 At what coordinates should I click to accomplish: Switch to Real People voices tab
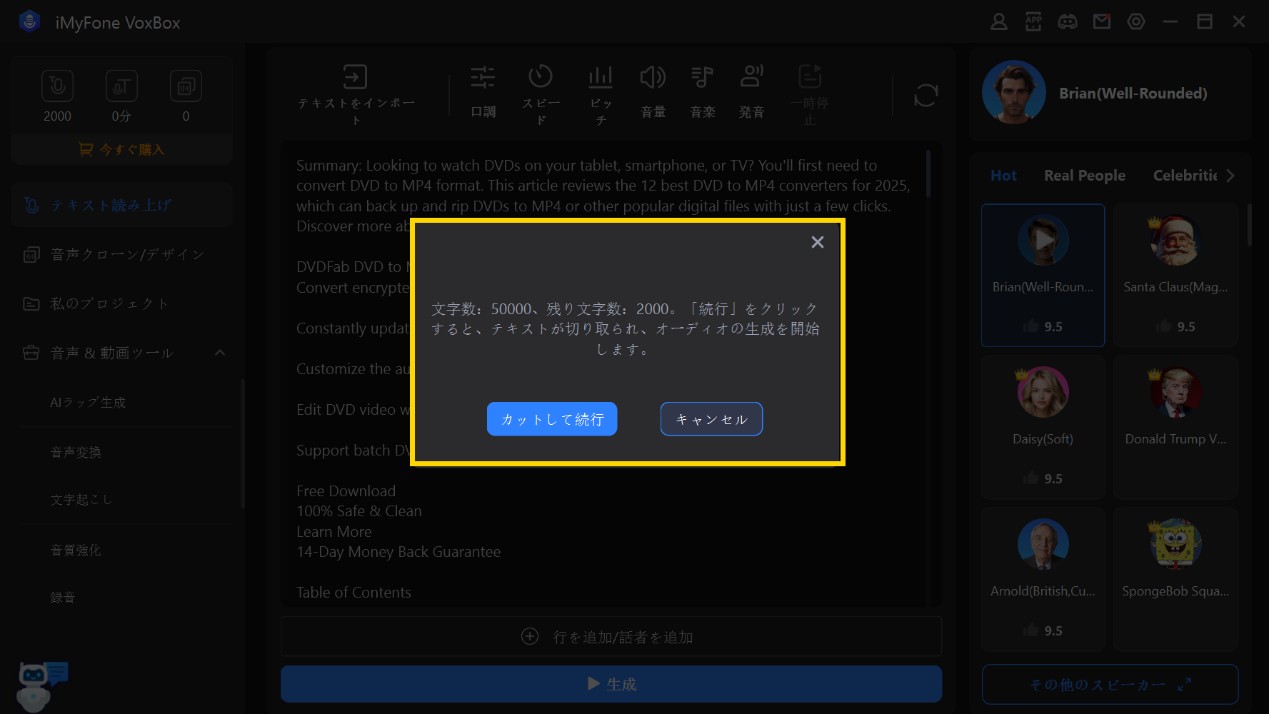[1084, 175]
